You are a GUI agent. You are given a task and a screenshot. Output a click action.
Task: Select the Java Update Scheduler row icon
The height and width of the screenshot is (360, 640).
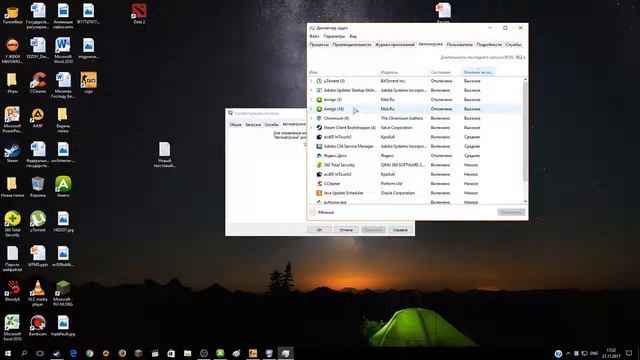click(x=319, y=193)
